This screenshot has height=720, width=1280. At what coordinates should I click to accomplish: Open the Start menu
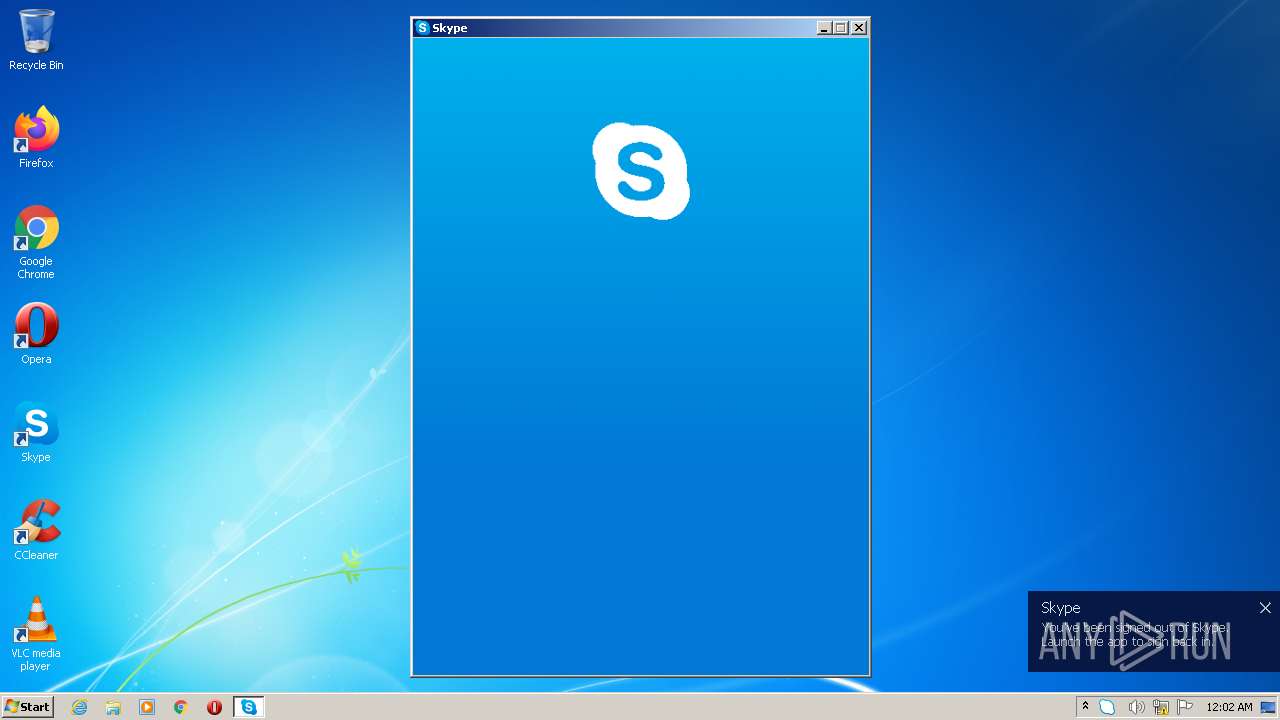(x=27, y=707)
